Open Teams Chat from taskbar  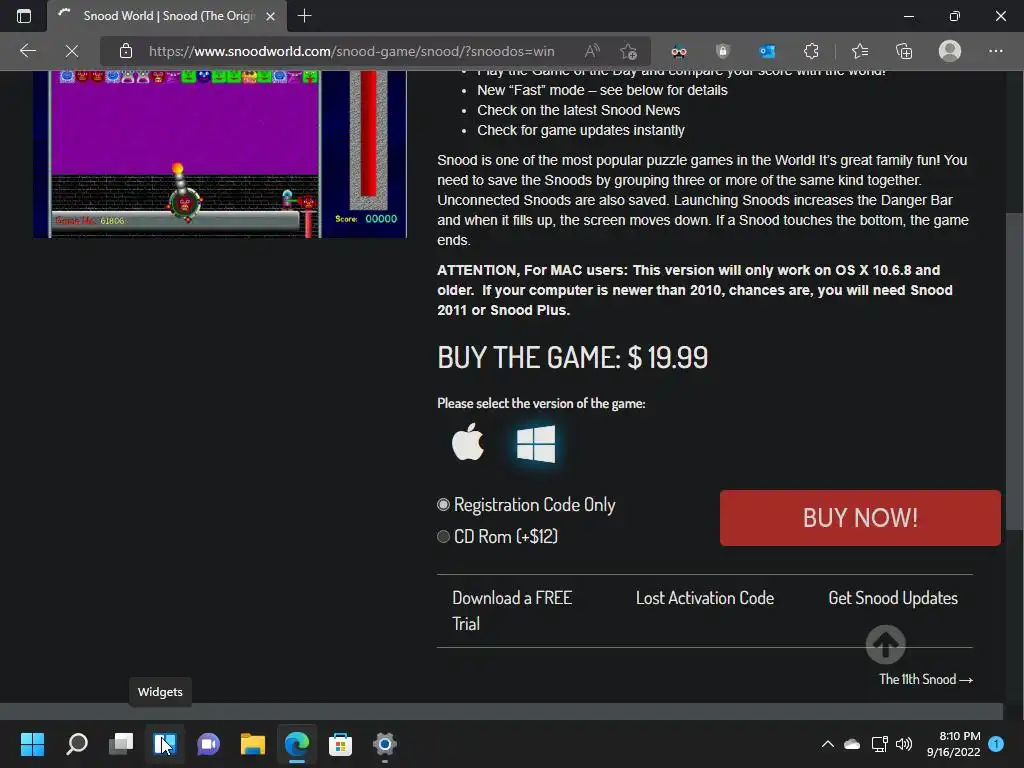[208, 744]
